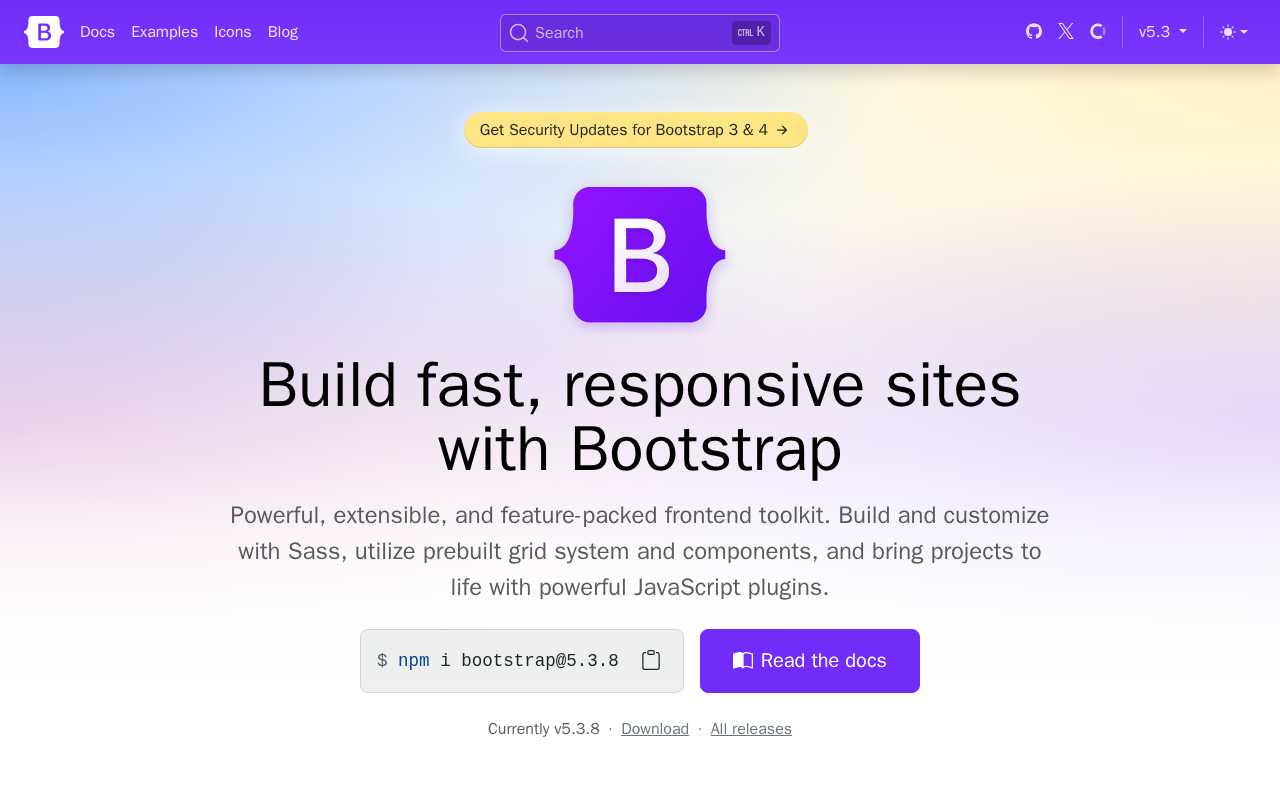This screenshot has width=1280, height=800.
Task: Open the Examples menu item
Action: [x=165, y=32]
